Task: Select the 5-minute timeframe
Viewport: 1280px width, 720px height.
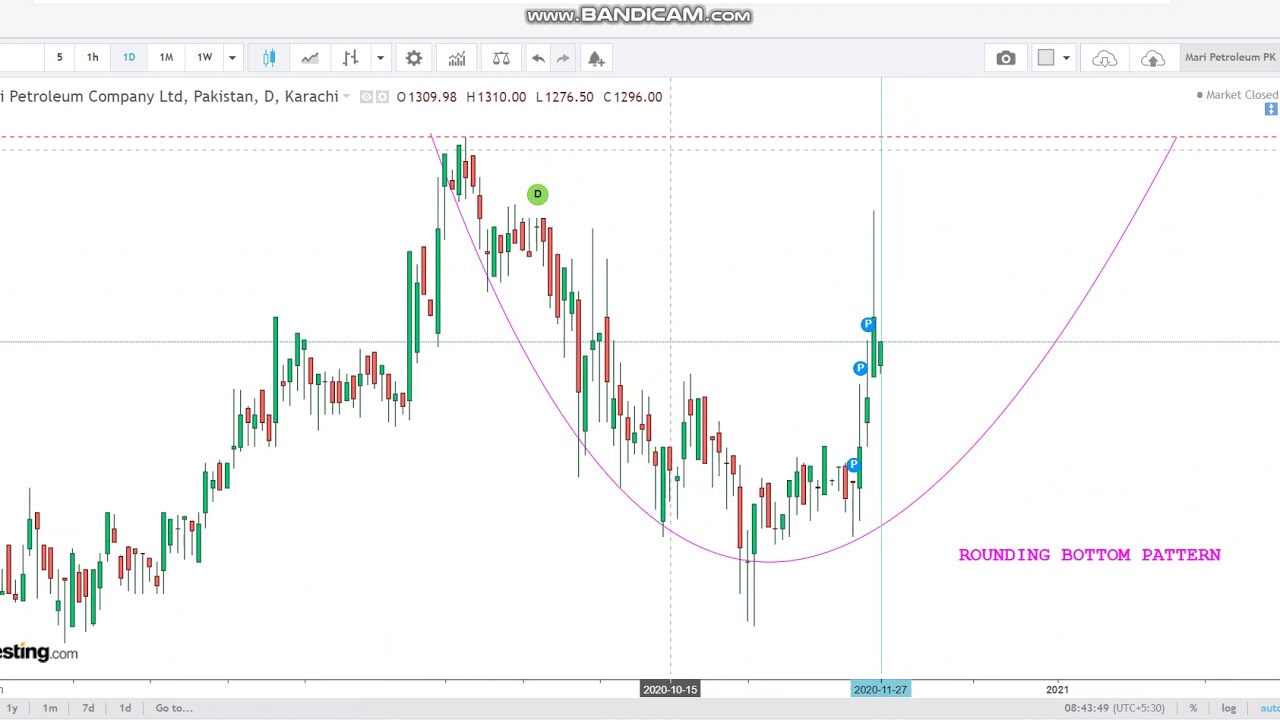Action: (59, 58)
